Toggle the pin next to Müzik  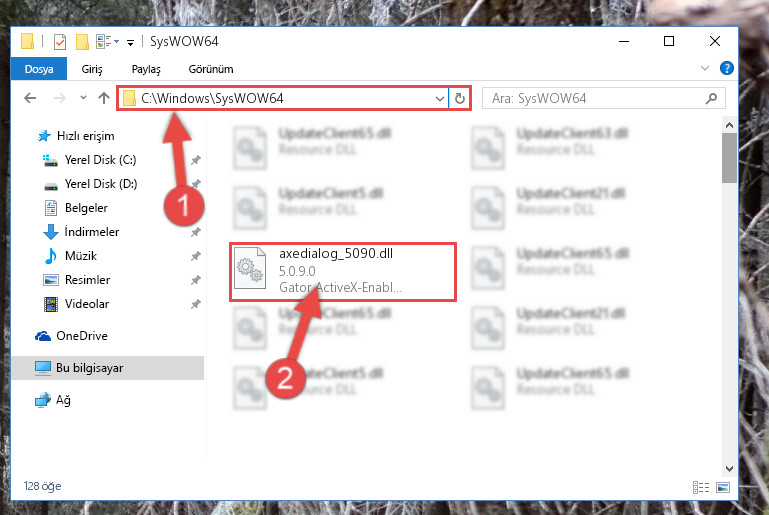click(195, 256)
